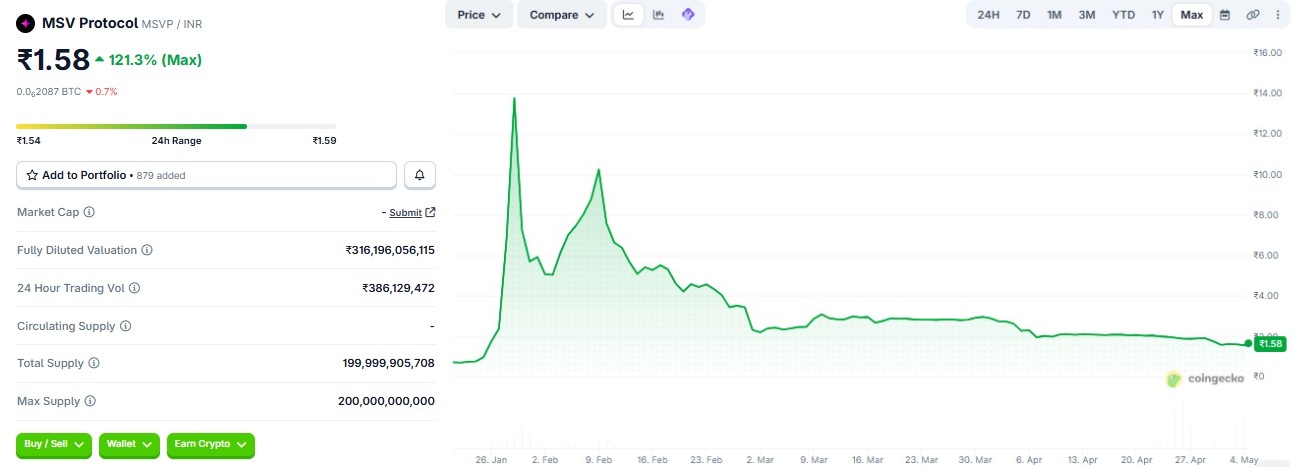Click the info icon beside Circulating Supply
Screen dimensions: 1293x467
pyautogui.click(x=125, y=326)
